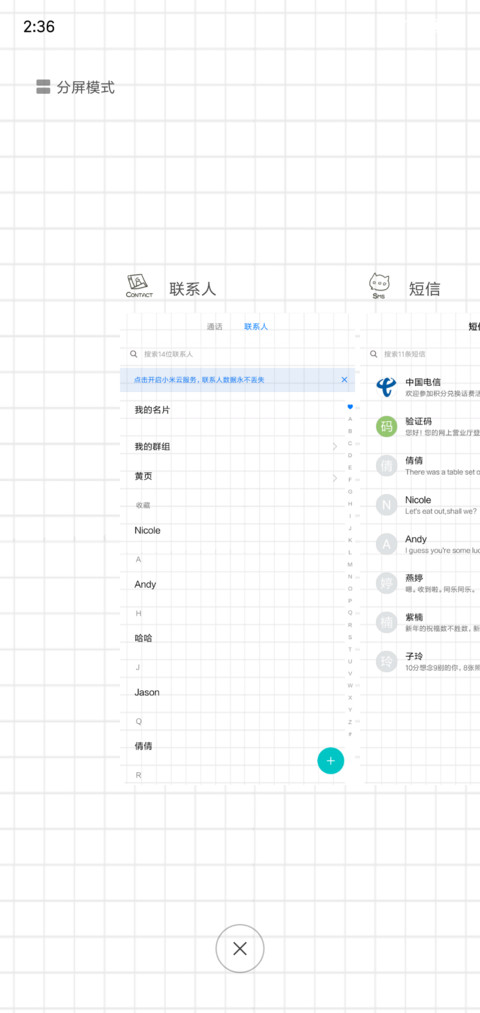
Task: Open 分屏模式 split-screen option
Action: click(x=76, y=87)
